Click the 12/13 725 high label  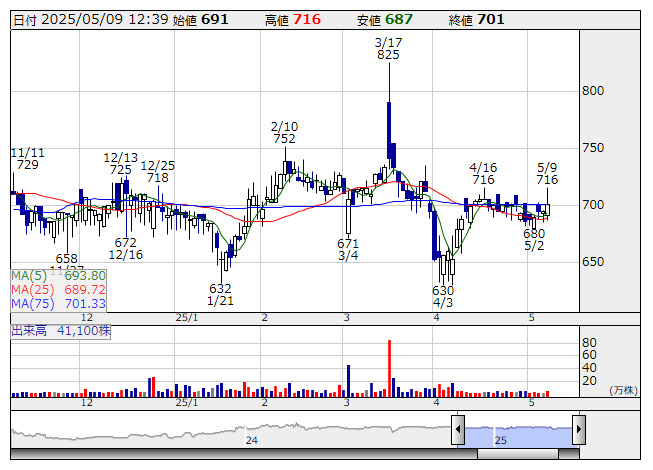pos(120,164)
